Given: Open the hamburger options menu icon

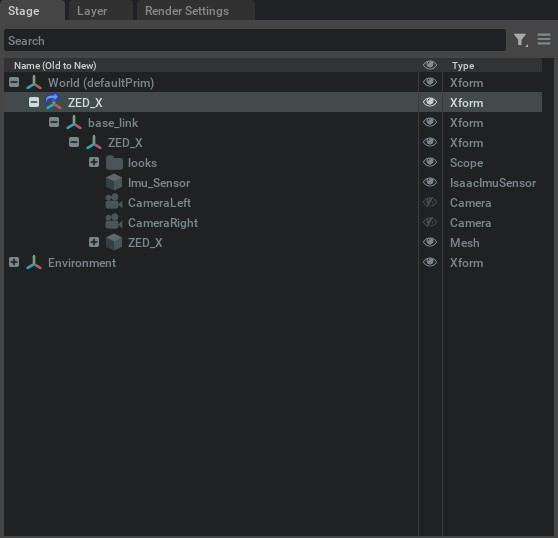Looking at the screenshot, I should click(544, 39).
